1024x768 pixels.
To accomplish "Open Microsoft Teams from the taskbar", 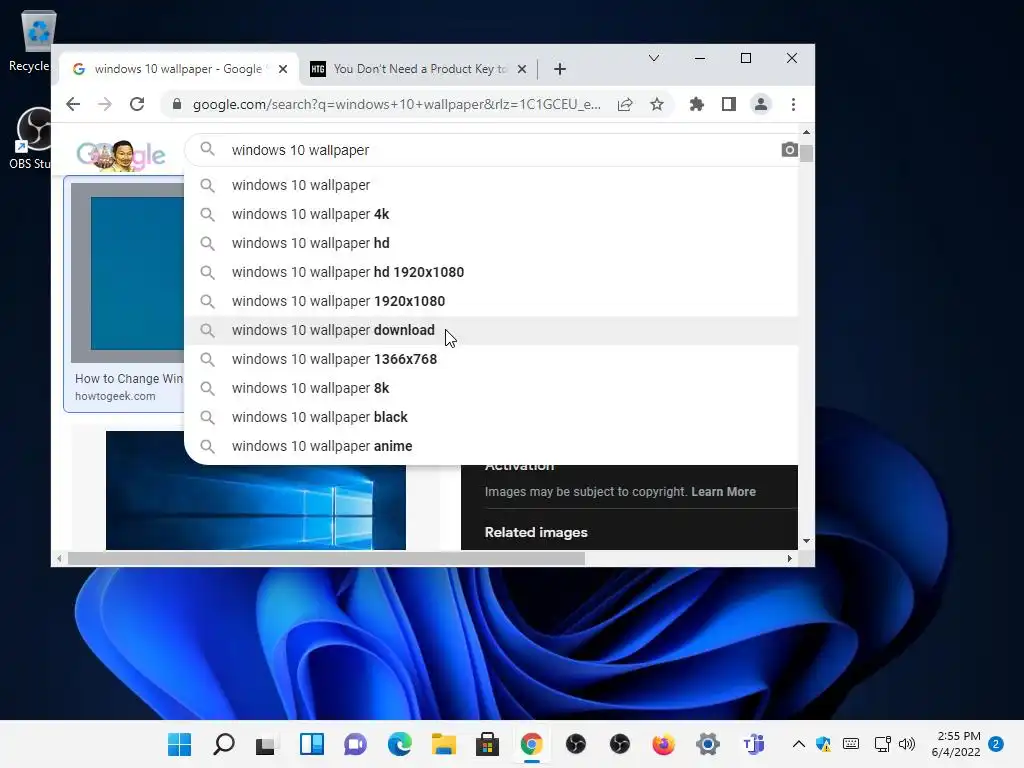I will (x=753, y=744).
